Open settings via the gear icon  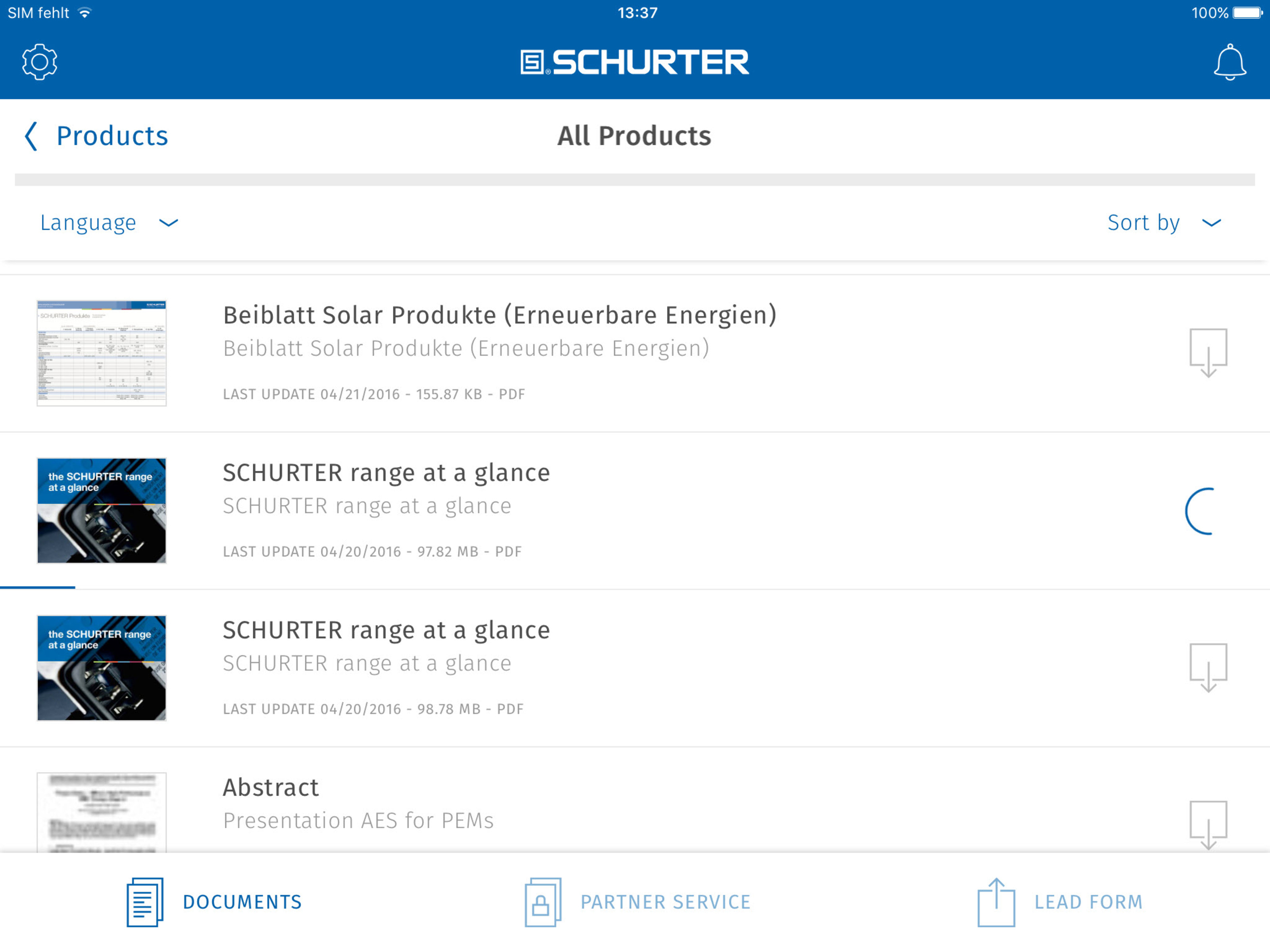pyautogui.click(x=40, y=62)
